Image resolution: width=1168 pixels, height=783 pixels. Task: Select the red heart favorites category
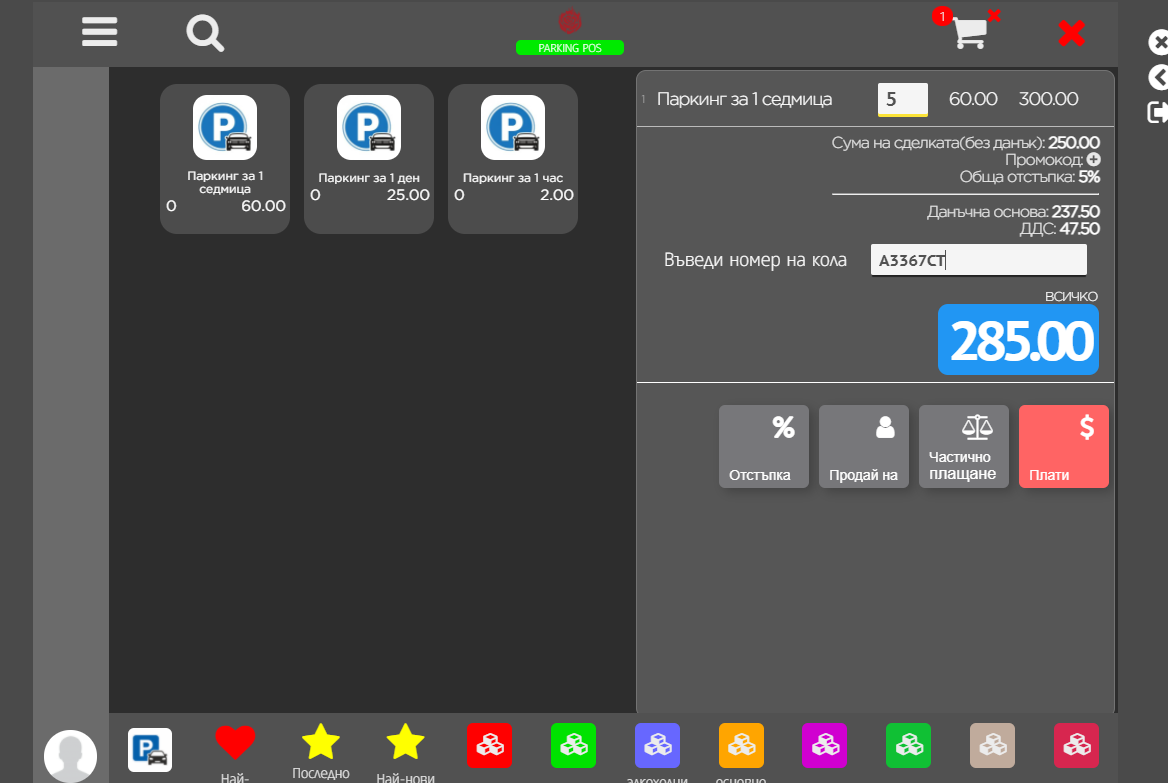236,743
